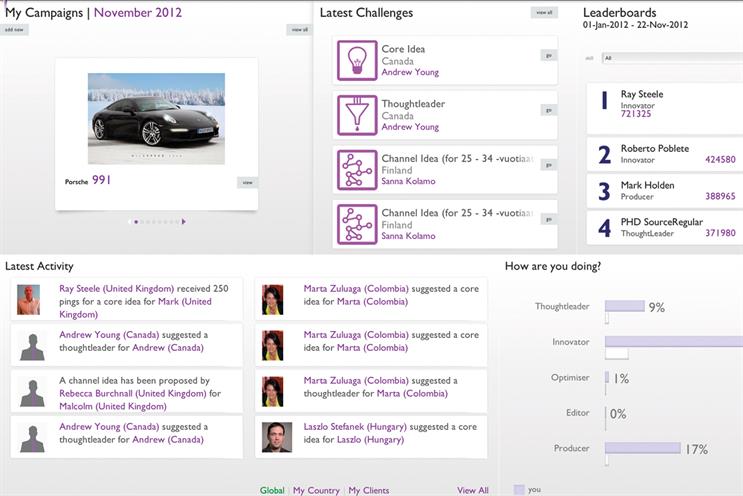Open the Leaderboards 'All' filter dropdown
This screenshot has width=743, height=496.
(x=672, y=58)
